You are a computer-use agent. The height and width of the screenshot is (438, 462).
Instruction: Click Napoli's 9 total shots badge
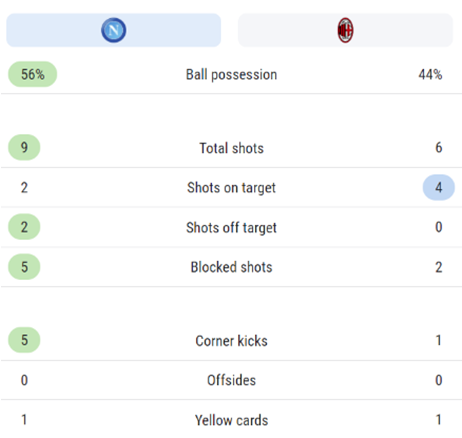coord(24,147)
